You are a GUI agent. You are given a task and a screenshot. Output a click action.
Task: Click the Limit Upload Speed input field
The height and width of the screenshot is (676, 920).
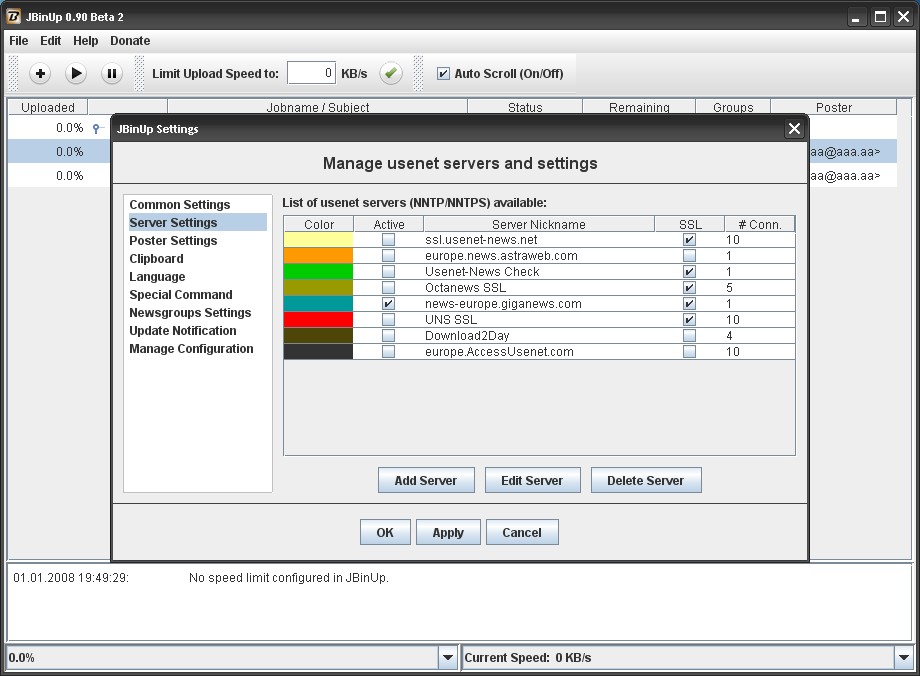311,73
